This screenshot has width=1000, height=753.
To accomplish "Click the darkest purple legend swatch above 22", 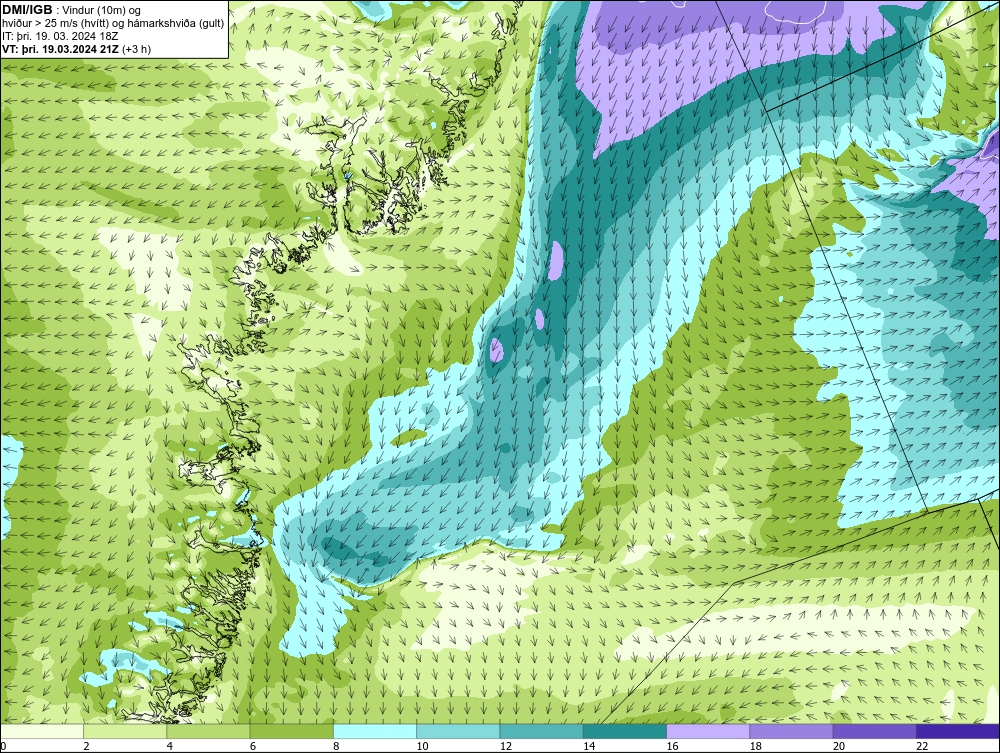I will [958, 731].
